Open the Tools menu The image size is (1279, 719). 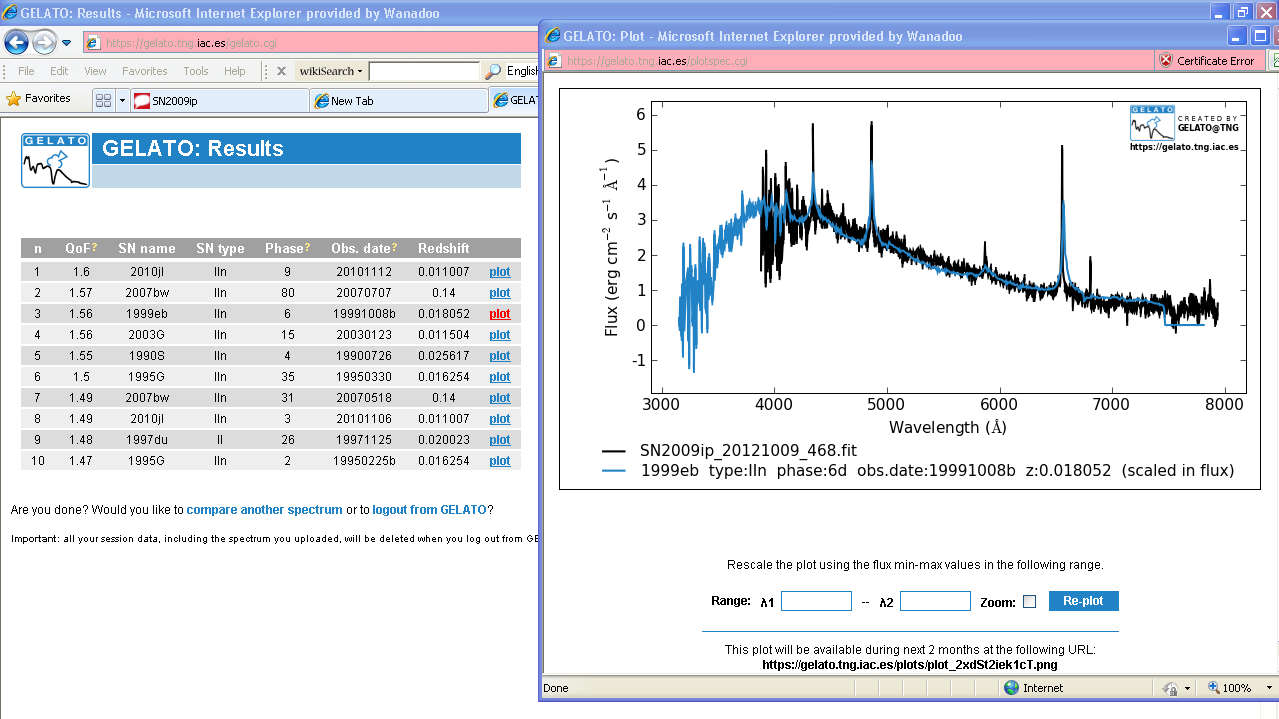pos(196,71)
